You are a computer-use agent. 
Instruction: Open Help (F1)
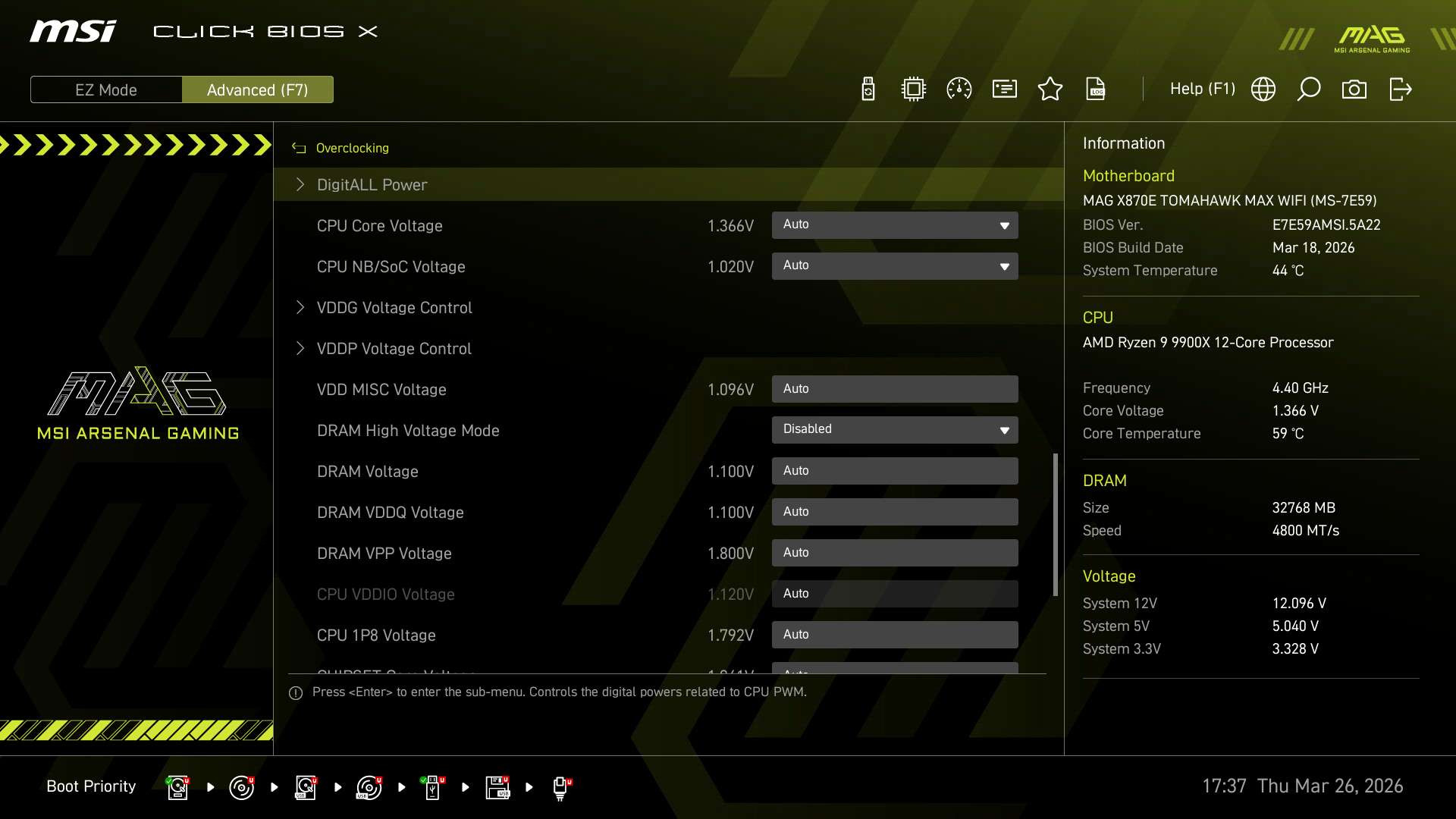1202,89
